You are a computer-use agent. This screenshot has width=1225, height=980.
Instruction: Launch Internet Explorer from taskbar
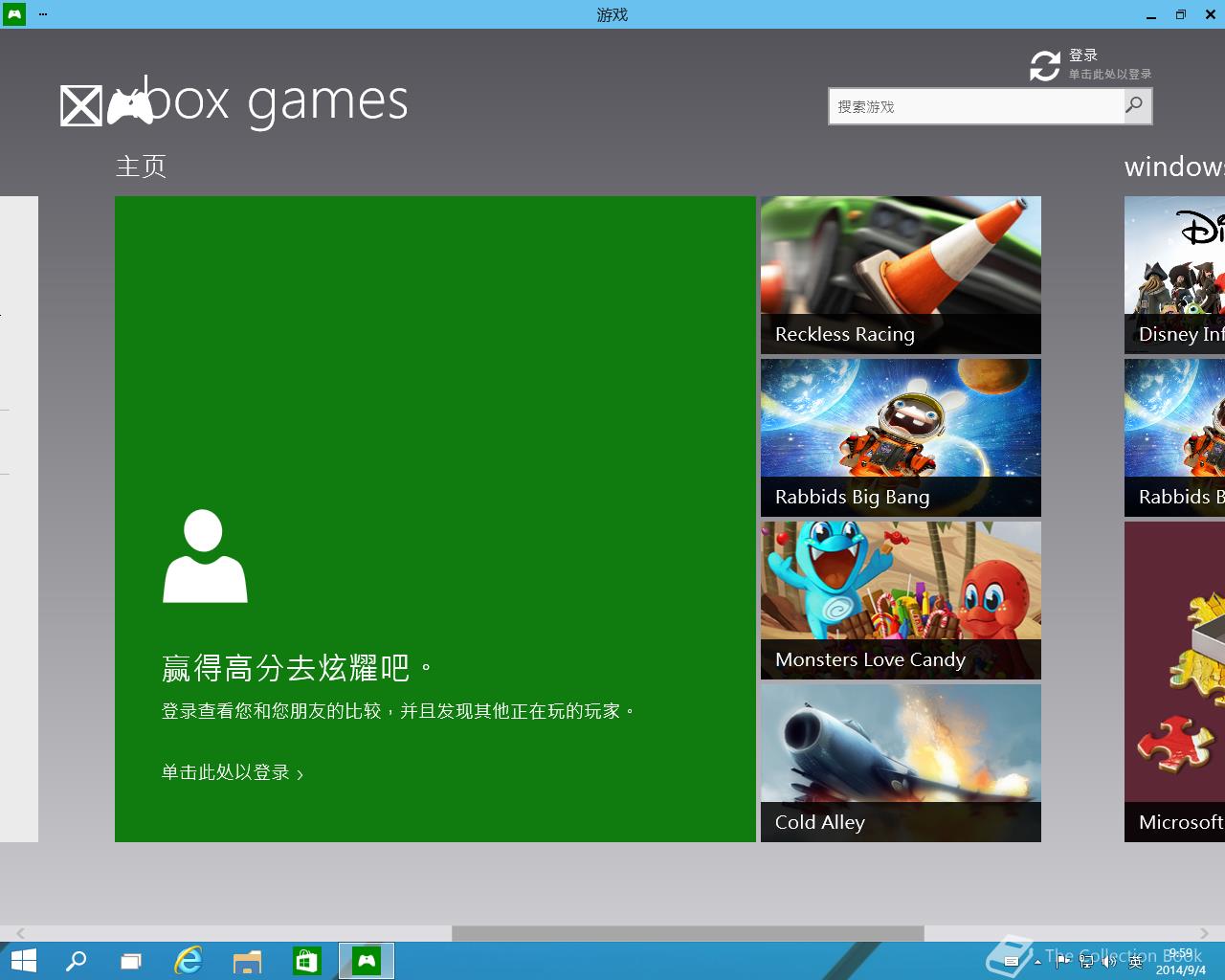coord(189,961)
